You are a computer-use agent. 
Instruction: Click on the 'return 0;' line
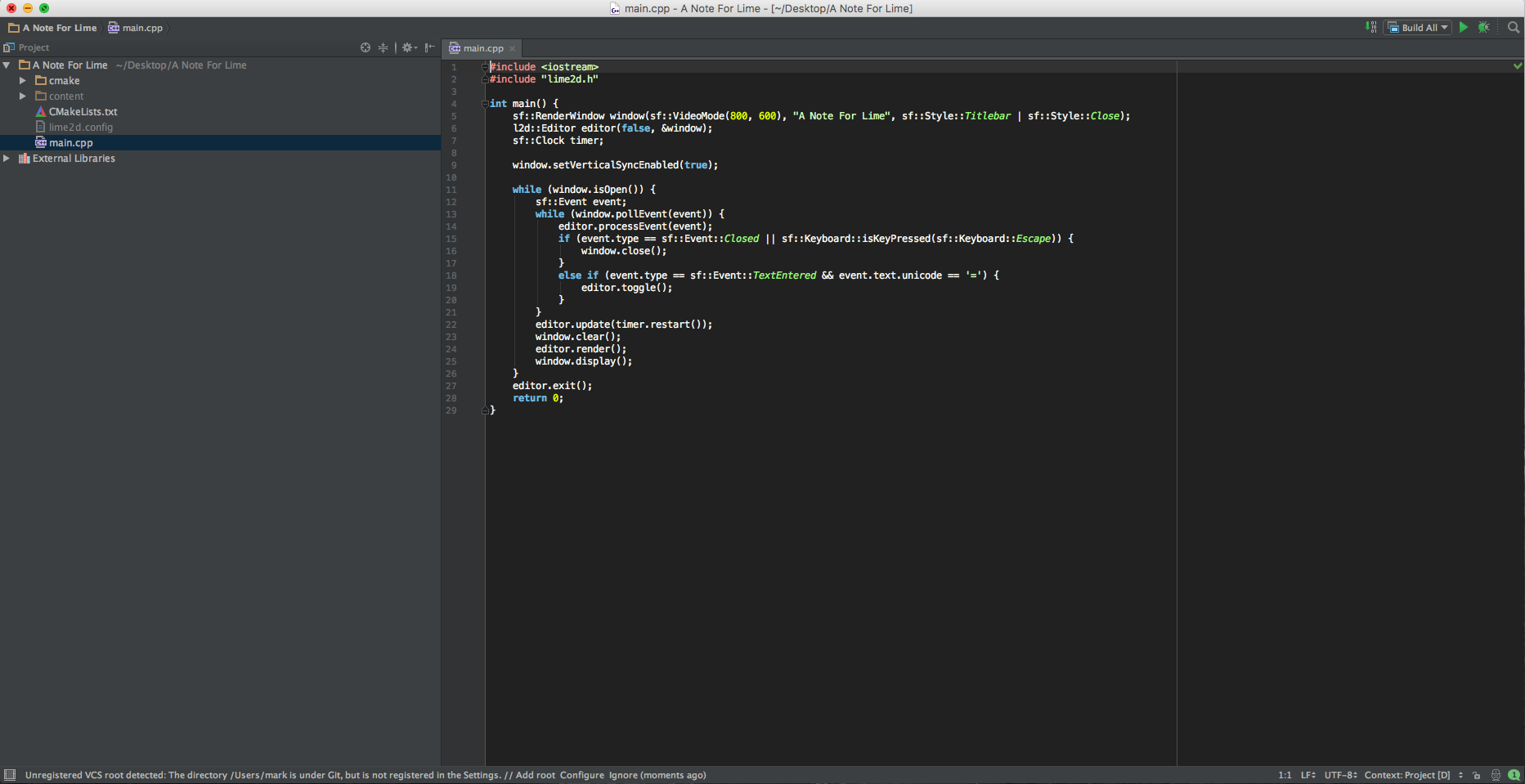pyautogui.click(x=538, y=398)
